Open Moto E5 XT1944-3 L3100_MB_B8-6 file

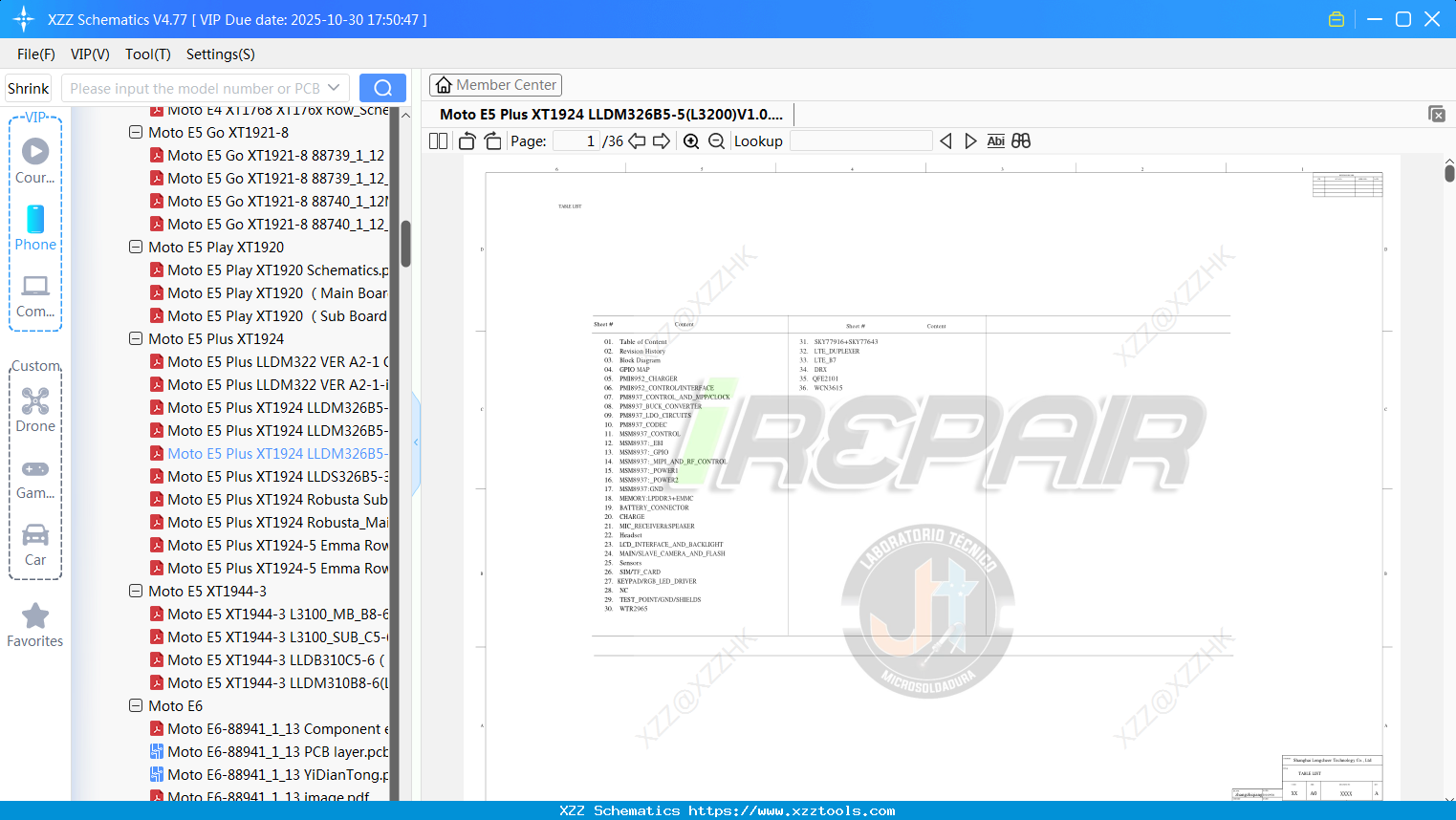(x=270, y=615)
